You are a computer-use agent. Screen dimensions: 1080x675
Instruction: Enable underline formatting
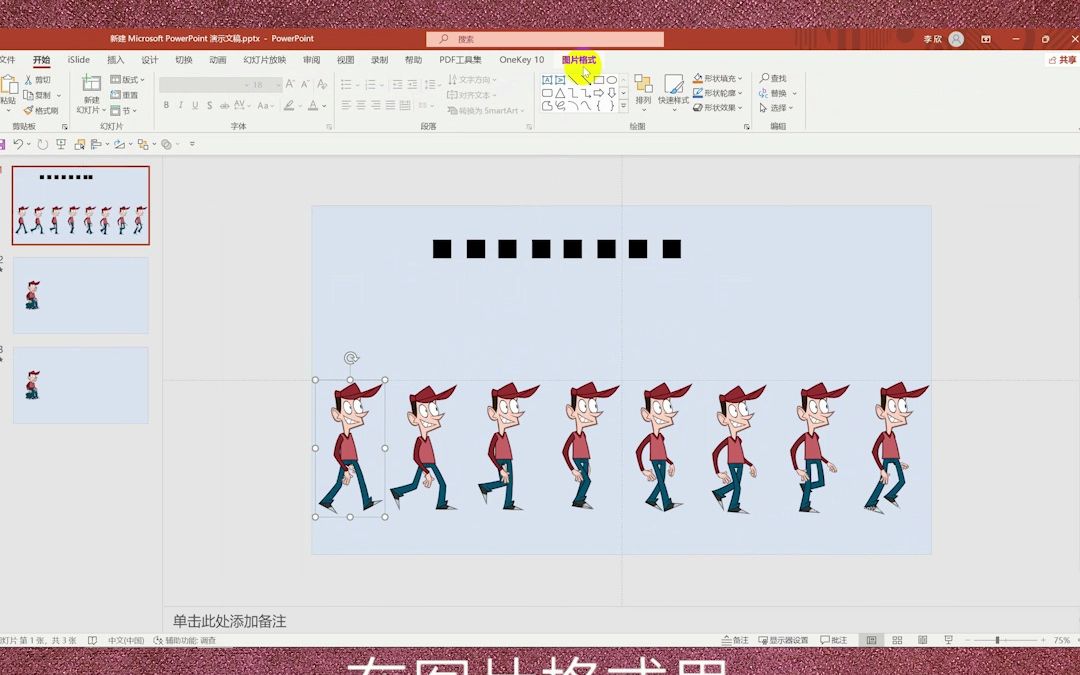tap(196, 104)
